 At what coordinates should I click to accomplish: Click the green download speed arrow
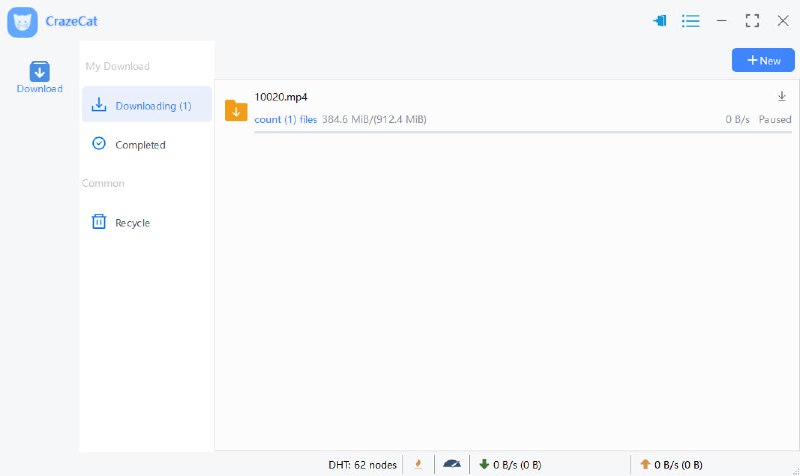tap(484, 464)
